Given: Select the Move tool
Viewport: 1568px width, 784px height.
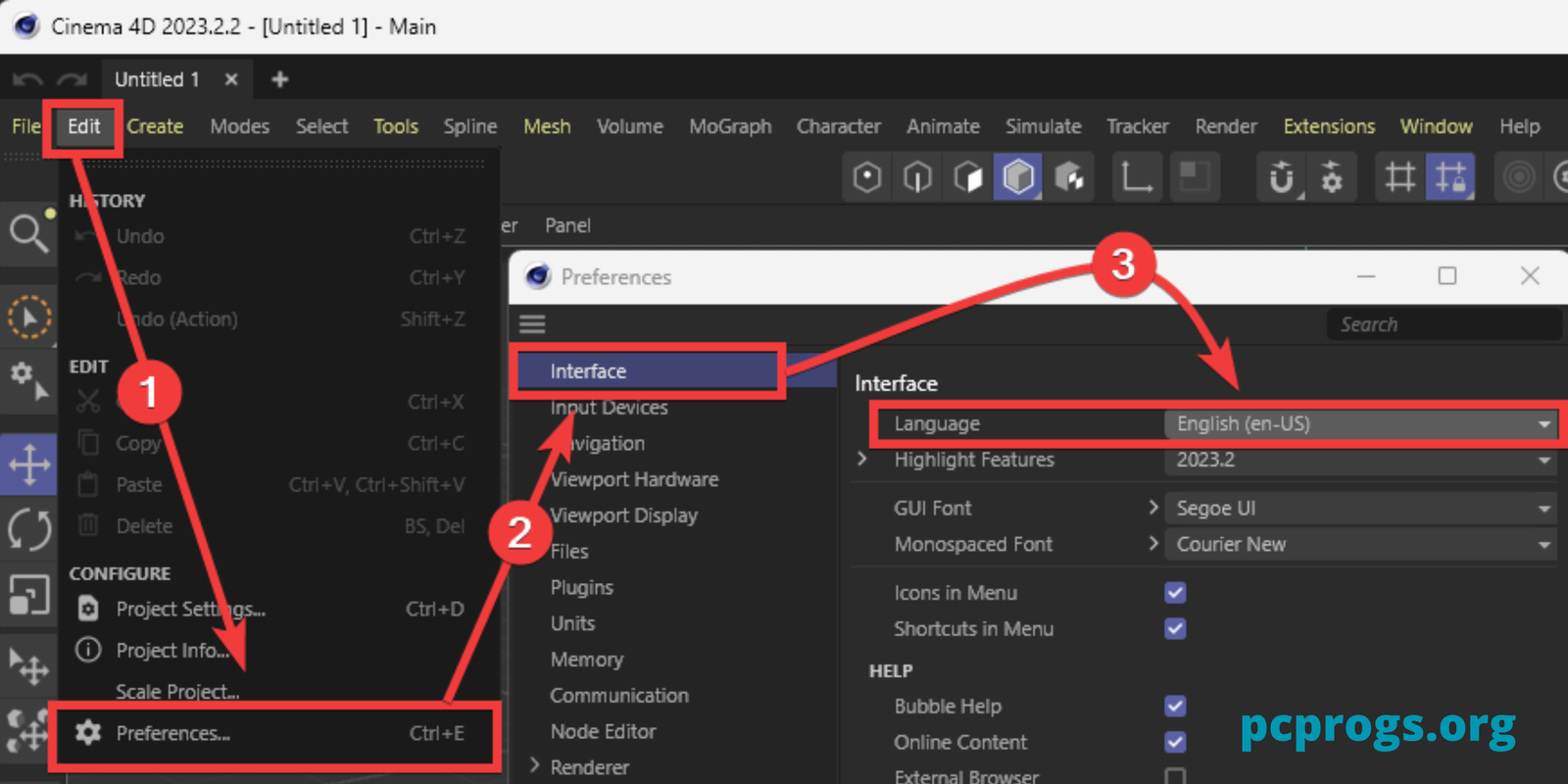Looking at the screenshot, I should pos(29,465).
